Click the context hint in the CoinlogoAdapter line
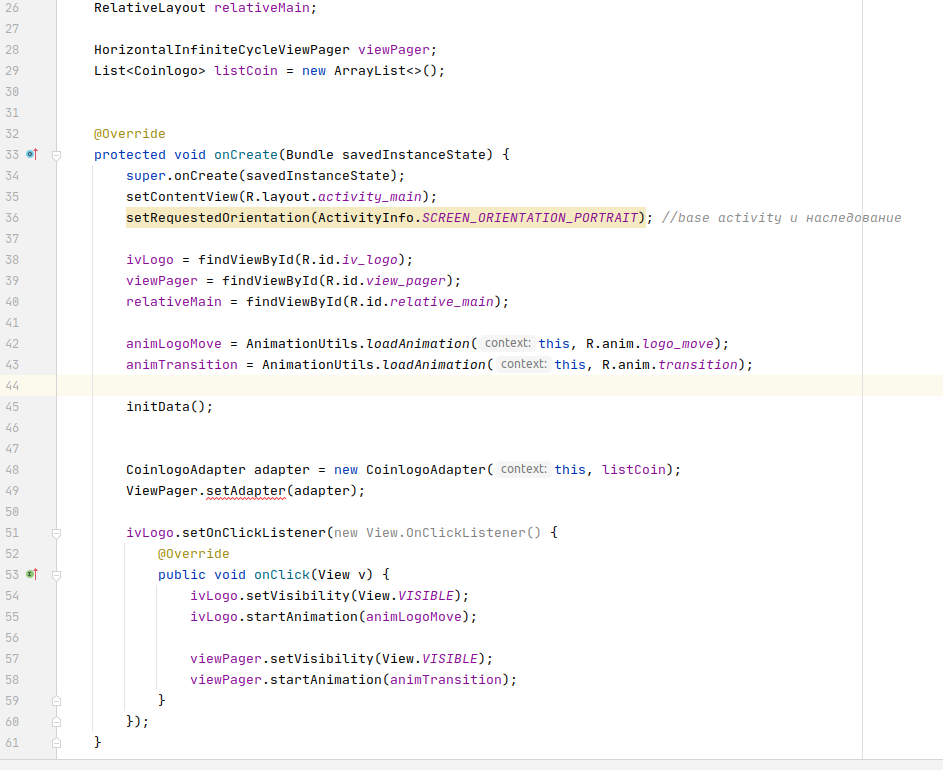This screenshot has height=770, width=943. (x=524, y=469)
